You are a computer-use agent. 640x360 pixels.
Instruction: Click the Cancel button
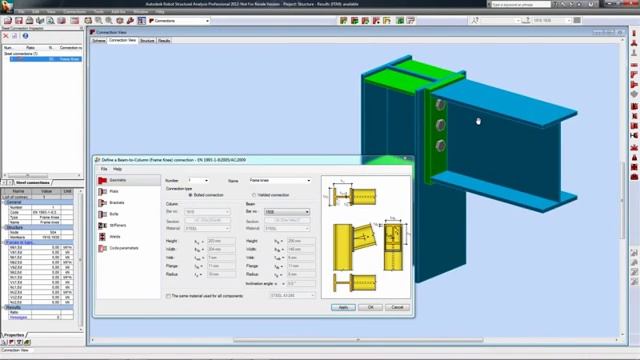398,307
